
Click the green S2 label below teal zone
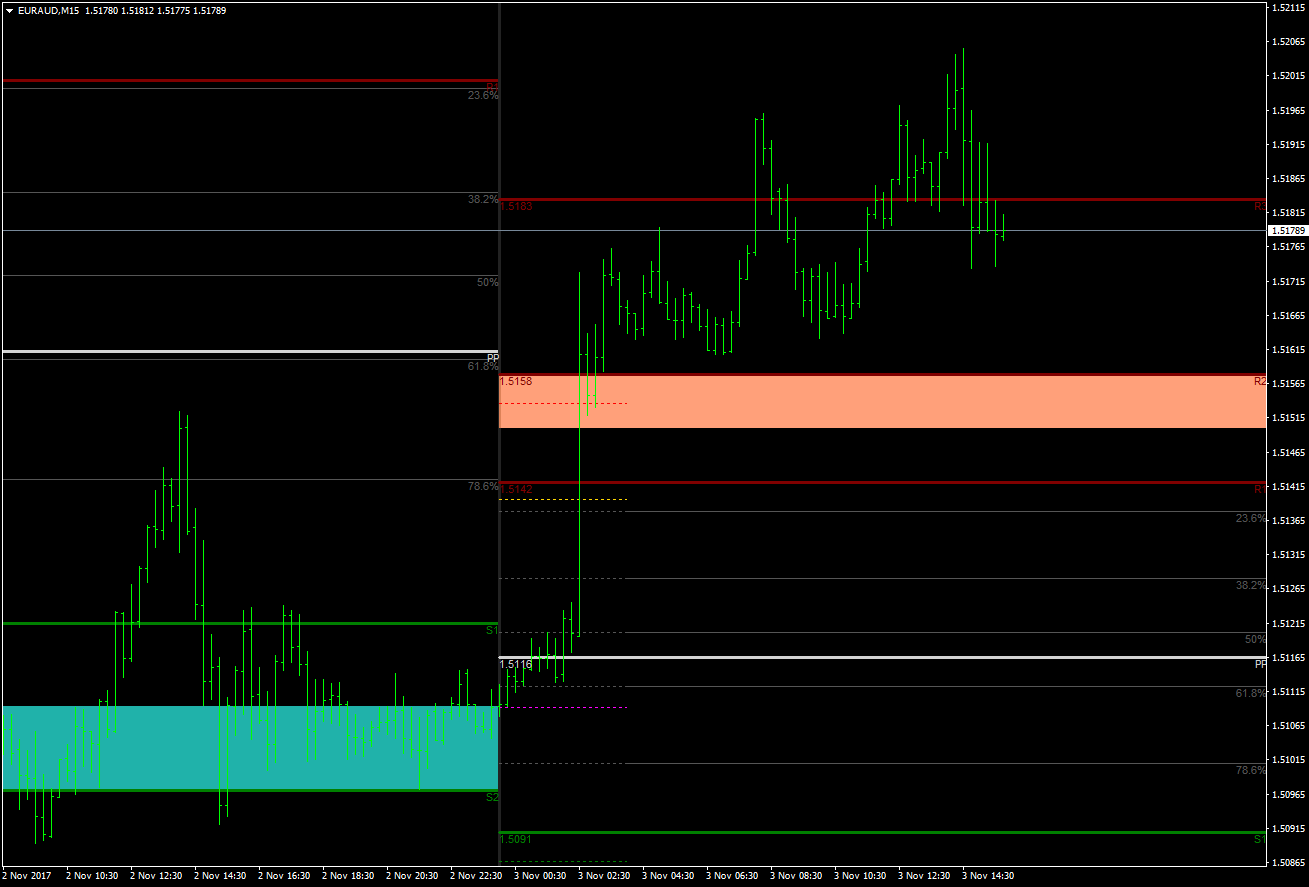click(x=492, y=797)
